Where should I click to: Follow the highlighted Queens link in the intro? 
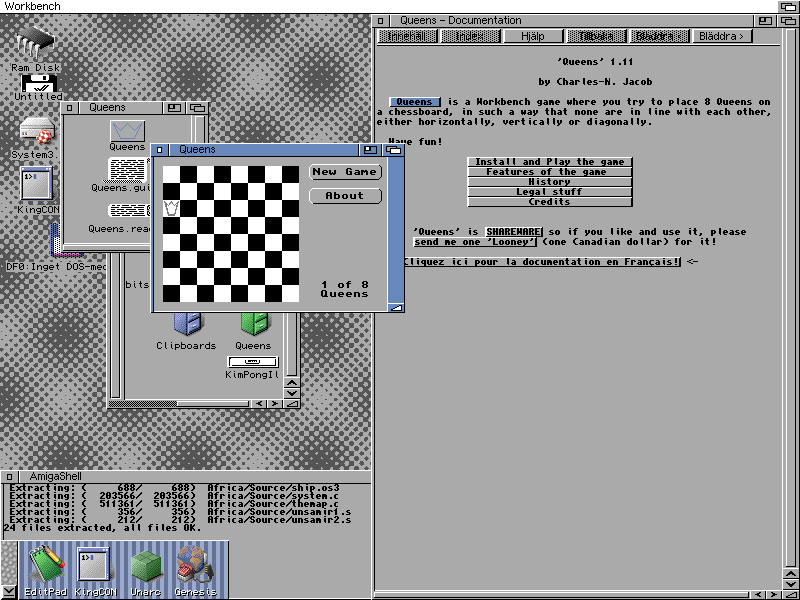point(415,102)
